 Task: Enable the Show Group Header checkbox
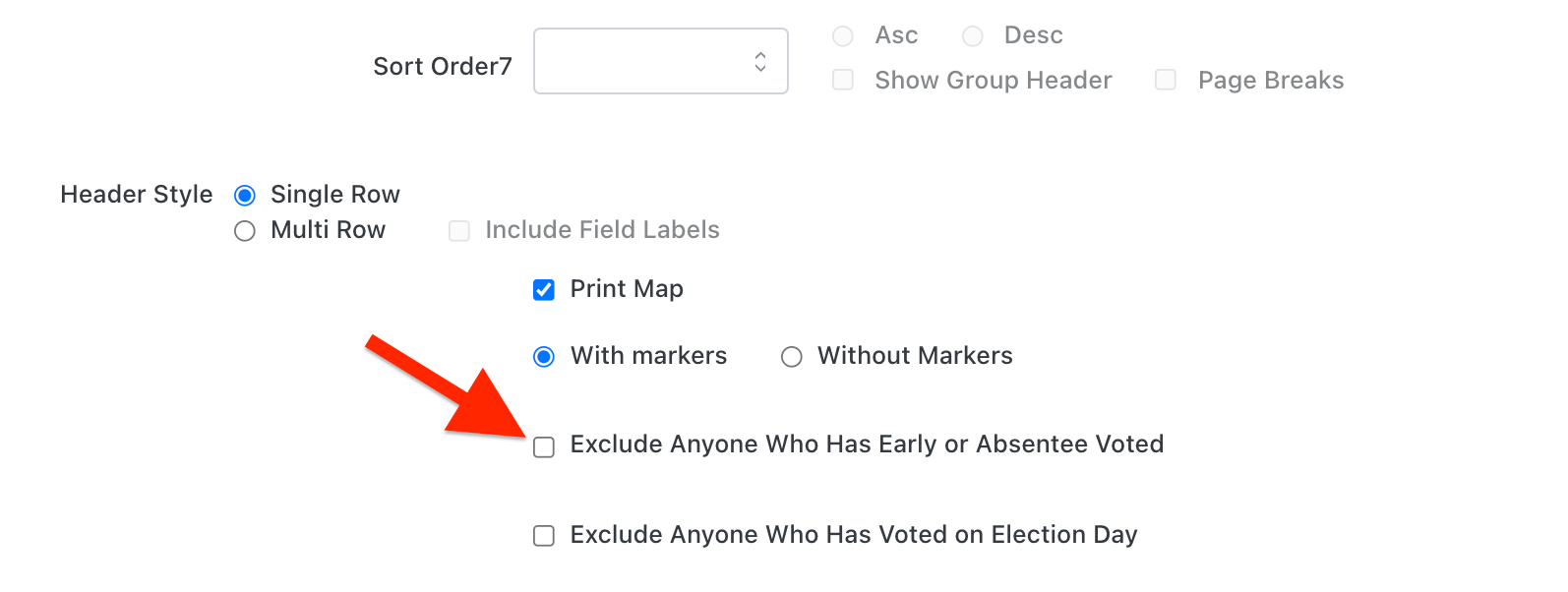843,80
